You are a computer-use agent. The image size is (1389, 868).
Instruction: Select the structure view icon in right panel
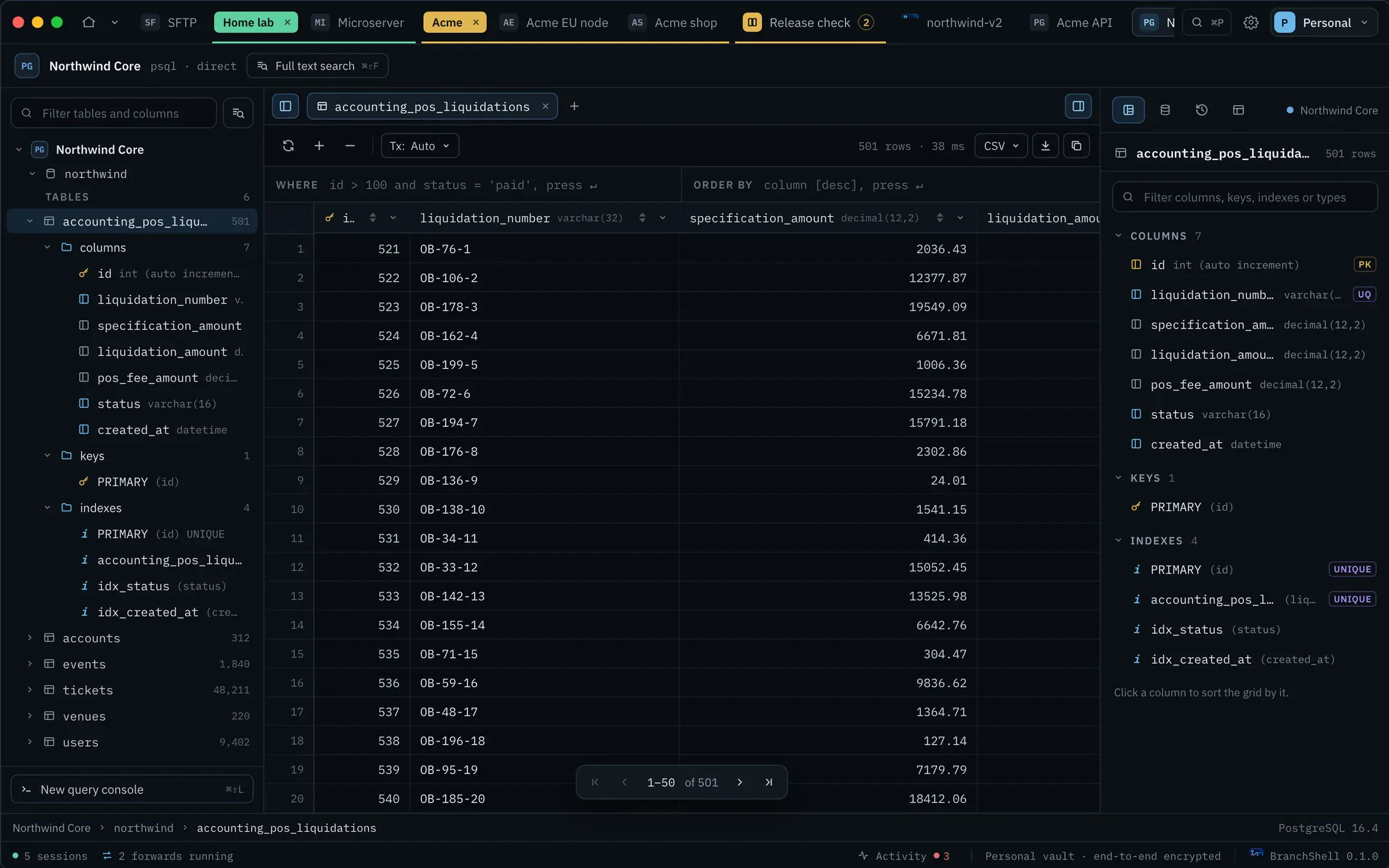(x=1129, y=110)
